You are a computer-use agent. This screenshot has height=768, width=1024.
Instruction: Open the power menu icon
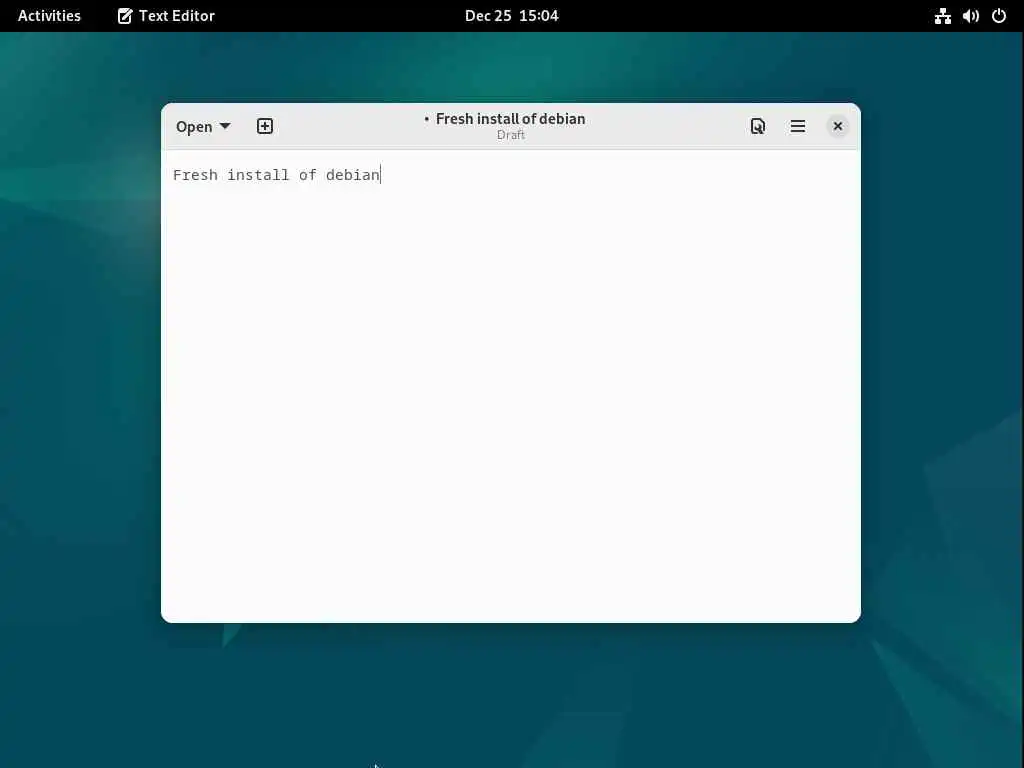pos(999,16)
